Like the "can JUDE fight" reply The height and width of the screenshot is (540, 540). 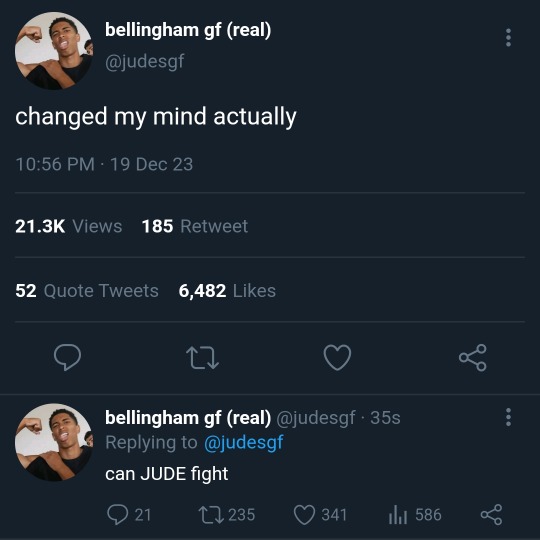320,515
